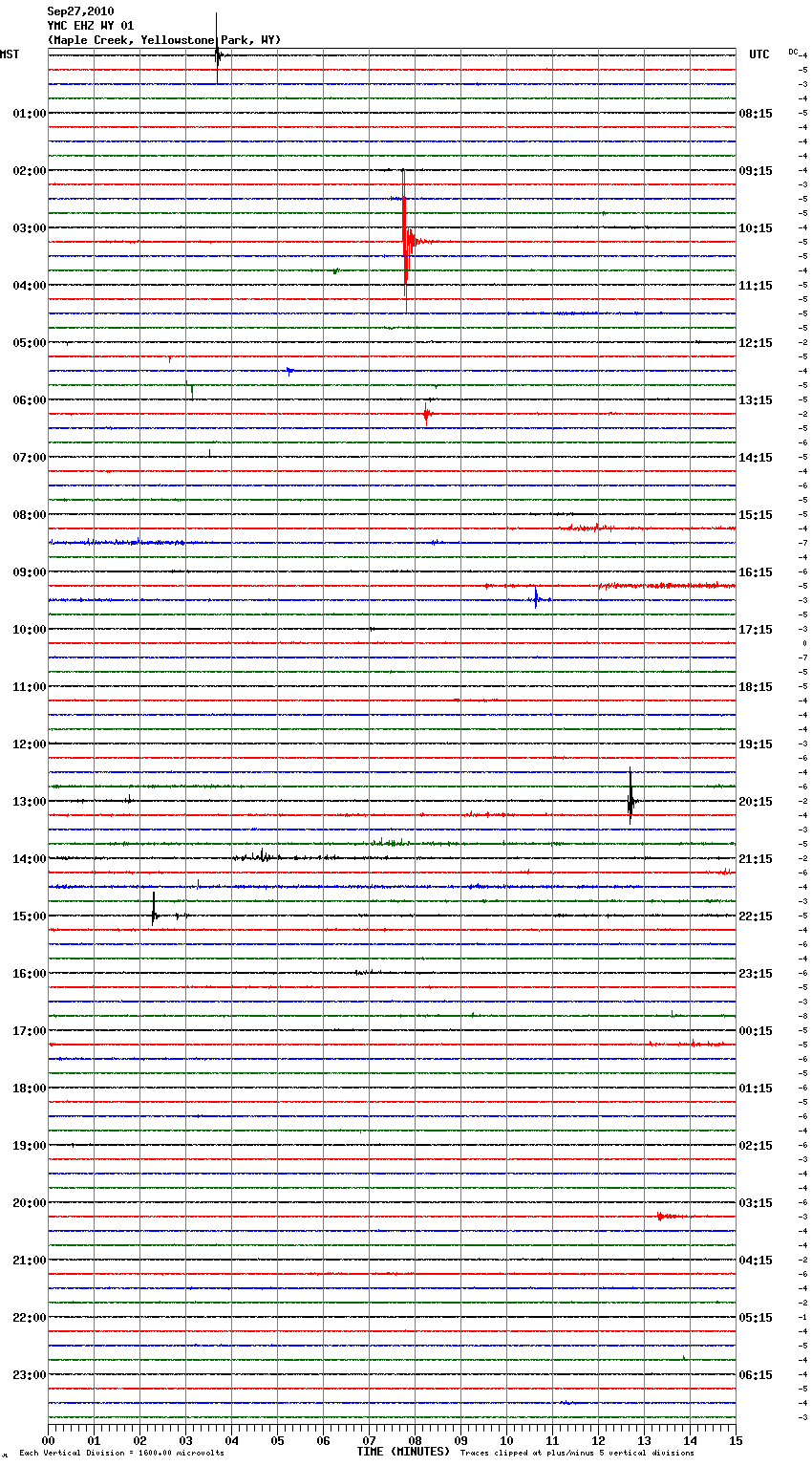Select the 20:00 MST row label
This screenshot has height=1466, width=812.
(x=29, y=1203)
